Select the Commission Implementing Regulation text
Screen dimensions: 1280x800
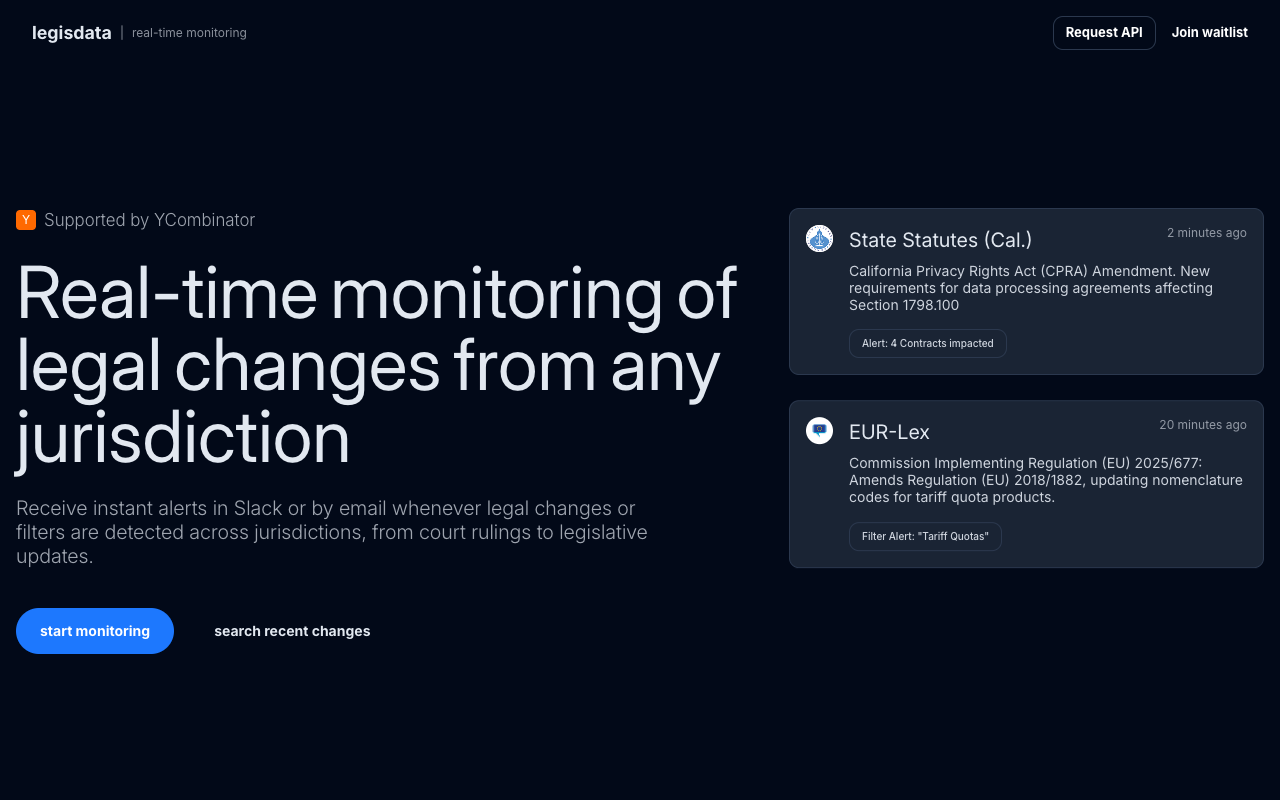tap(1045, 480)
